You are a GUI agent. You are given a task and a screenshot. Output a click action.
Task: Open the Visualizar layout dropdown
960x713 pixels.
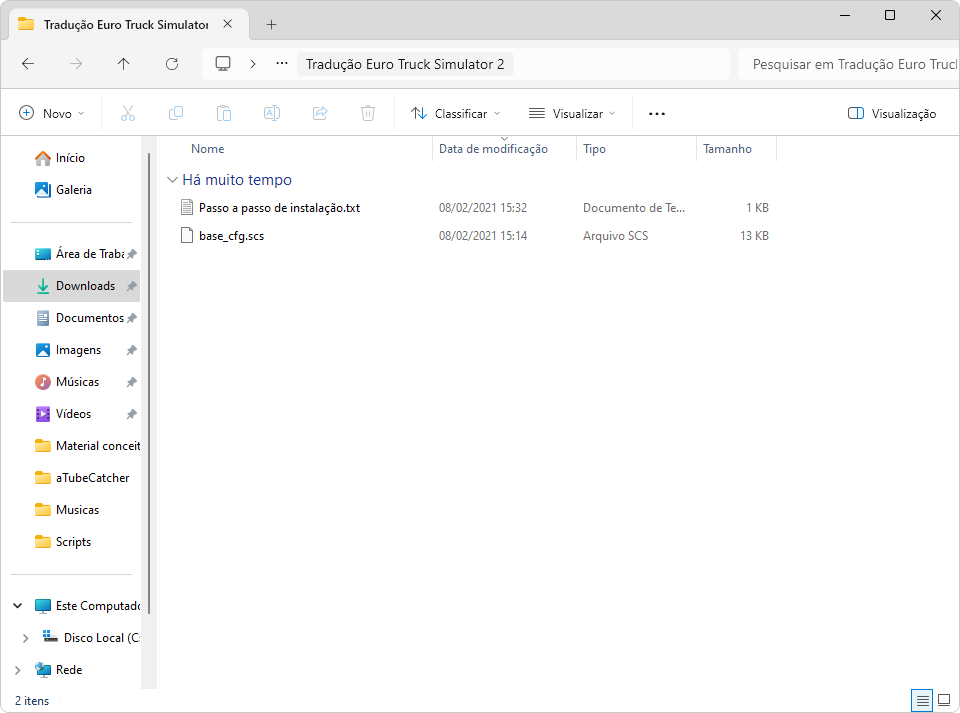click(572, 113)
